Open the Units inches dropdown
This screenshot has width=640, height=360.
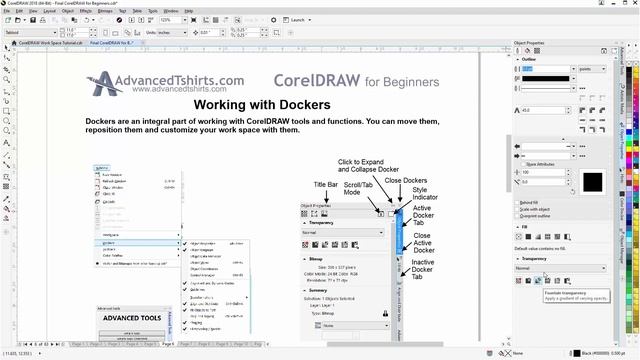coord(172,32)
